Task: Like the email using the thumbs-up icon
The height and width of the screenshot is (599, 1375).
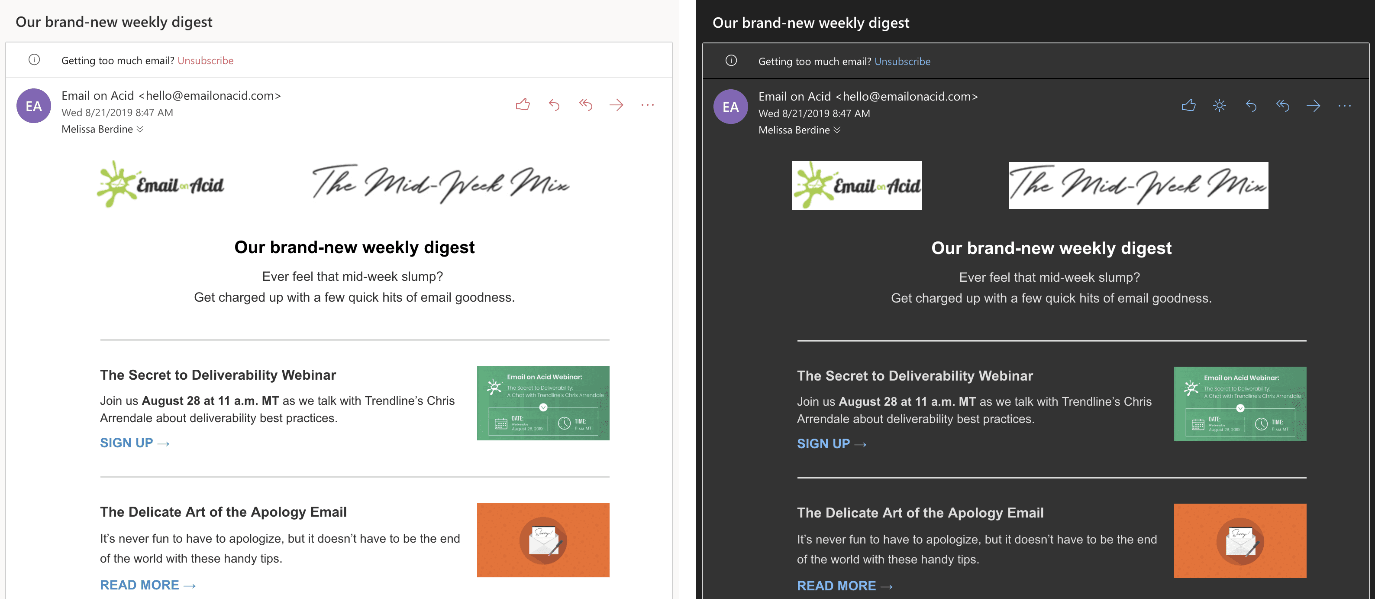Action: pyautogui.click(x=522, y=104)
